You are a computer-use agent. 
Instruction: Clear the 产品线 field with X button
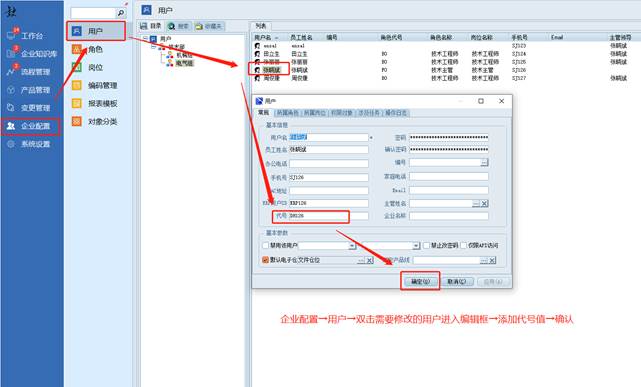pyautogui.click(x=492, y=260)
